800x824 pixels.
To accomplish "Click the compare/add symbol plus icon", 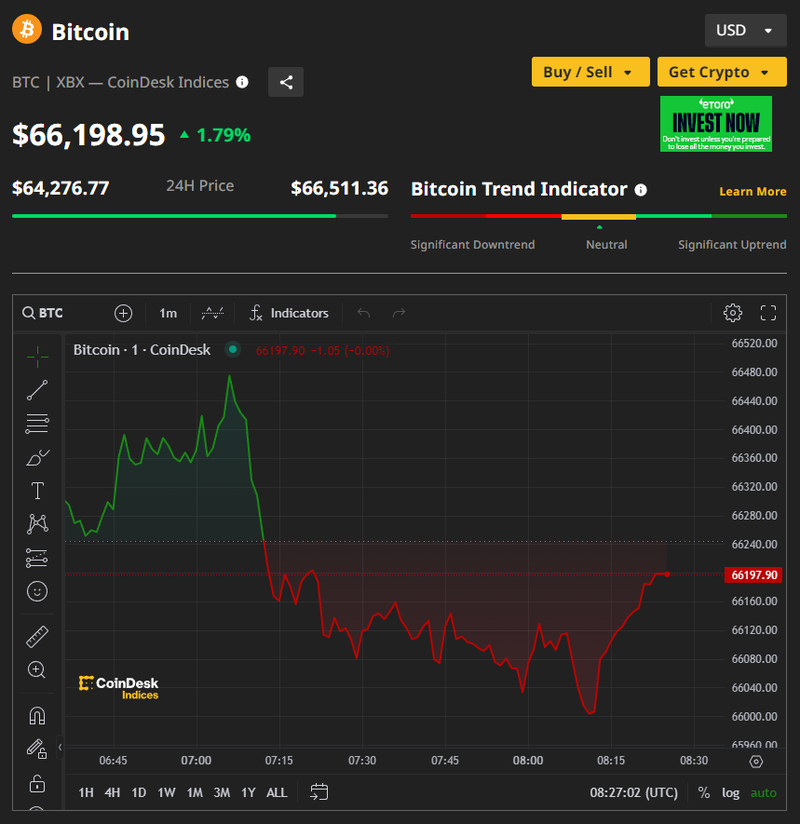I will [x=123, y=313].
